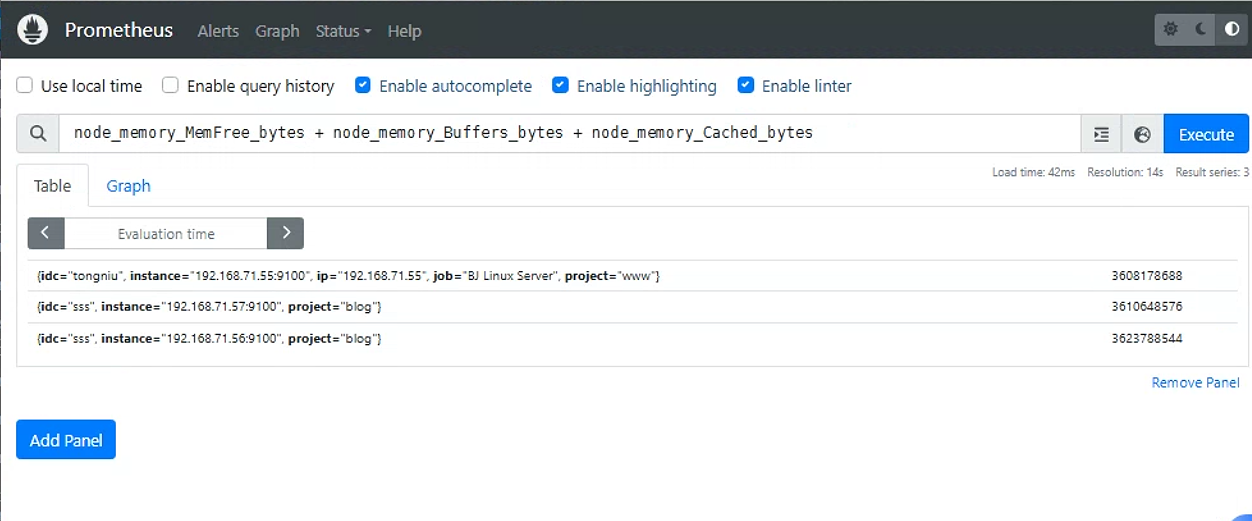Click the Load time: 42ms text

(1033, 173)
